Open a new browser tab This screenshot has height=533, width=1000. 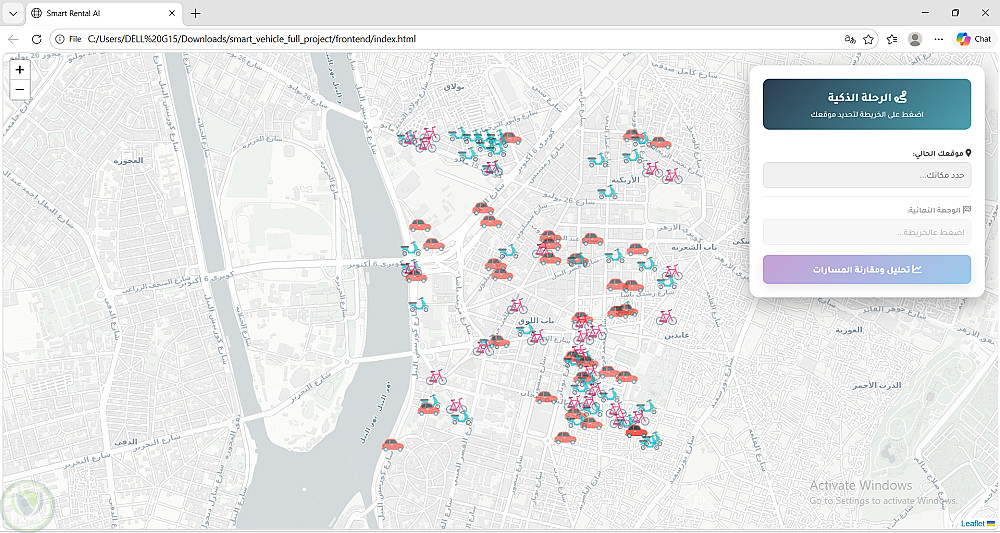pyautogui.click(x=196, y=13)
